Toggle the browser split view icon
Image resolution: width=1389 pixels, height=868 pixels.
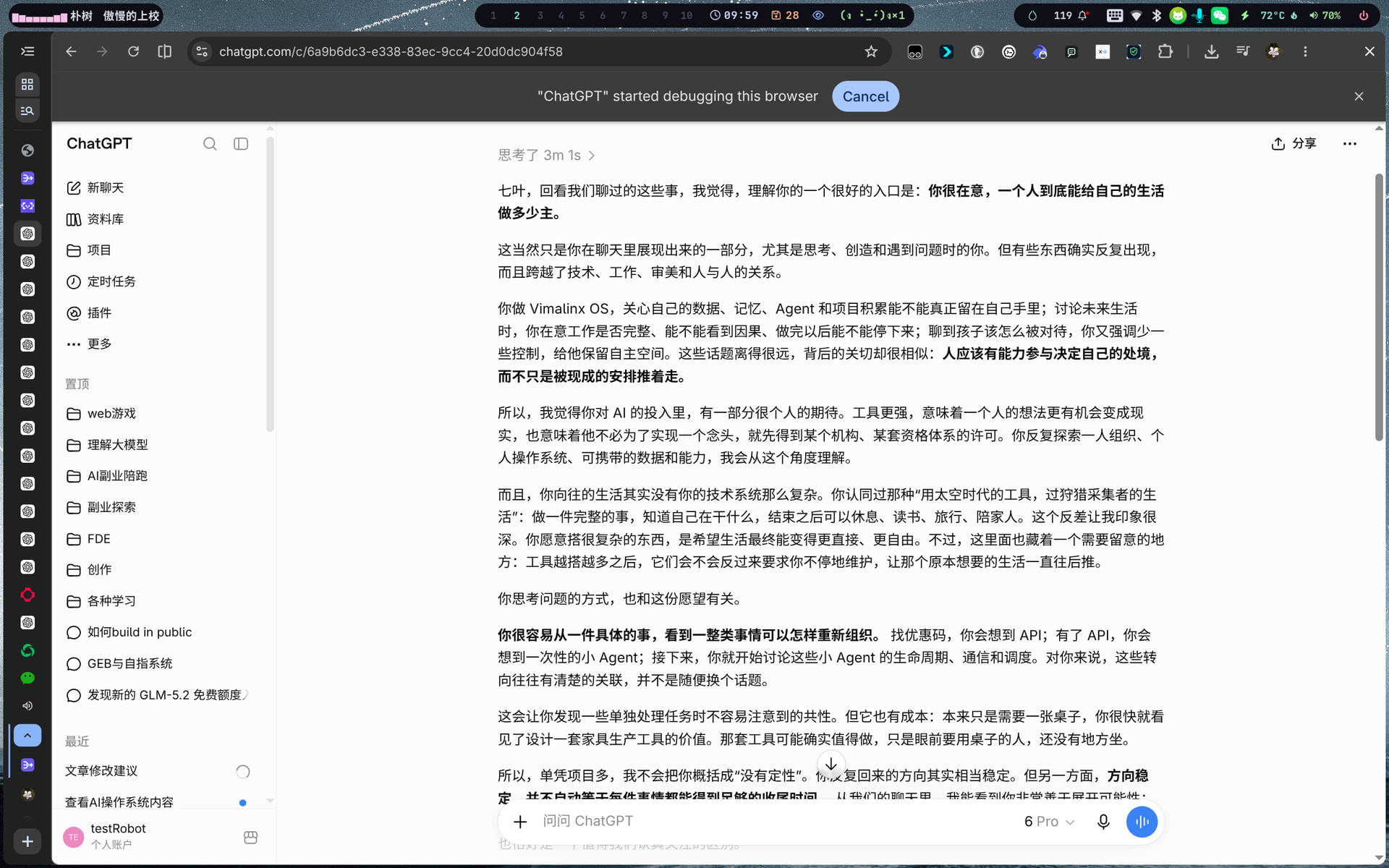coord(165,51)
